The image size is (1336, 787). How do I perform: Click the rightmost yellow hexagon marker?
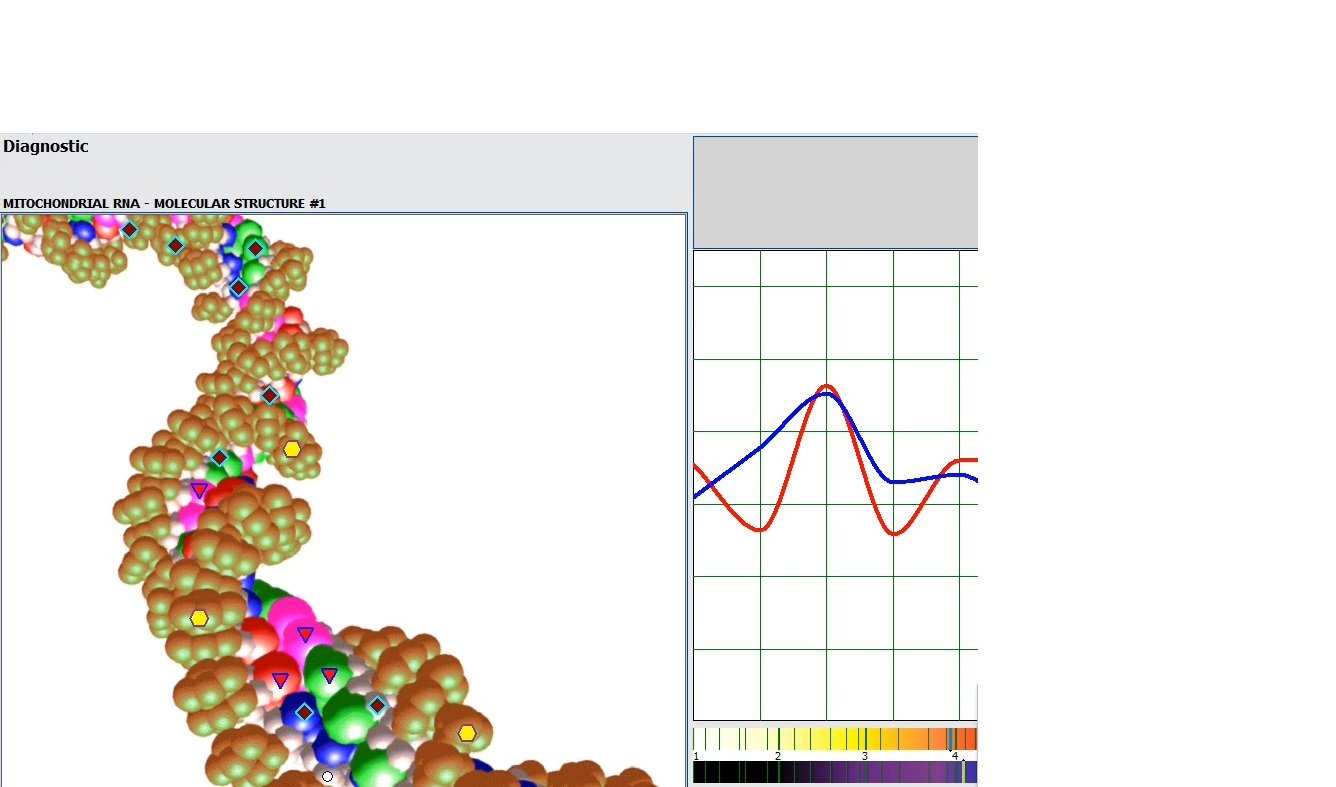coord(467,733)
